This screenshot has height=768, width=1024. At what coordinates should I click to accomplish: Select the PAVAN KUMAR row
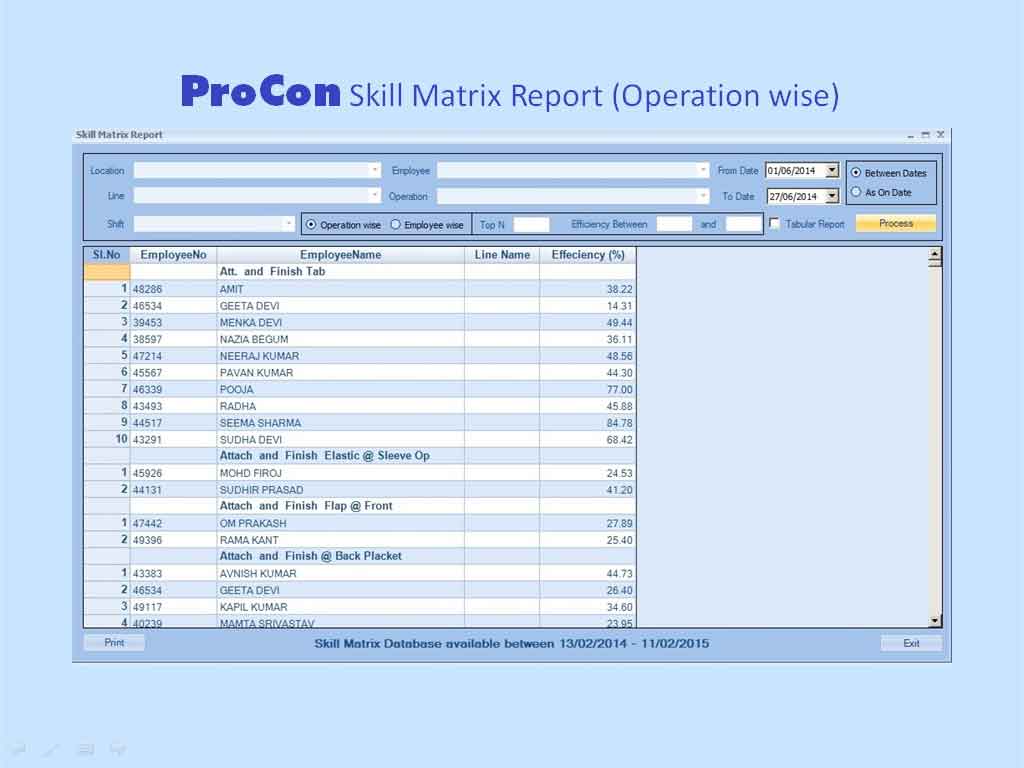[360, 372]
